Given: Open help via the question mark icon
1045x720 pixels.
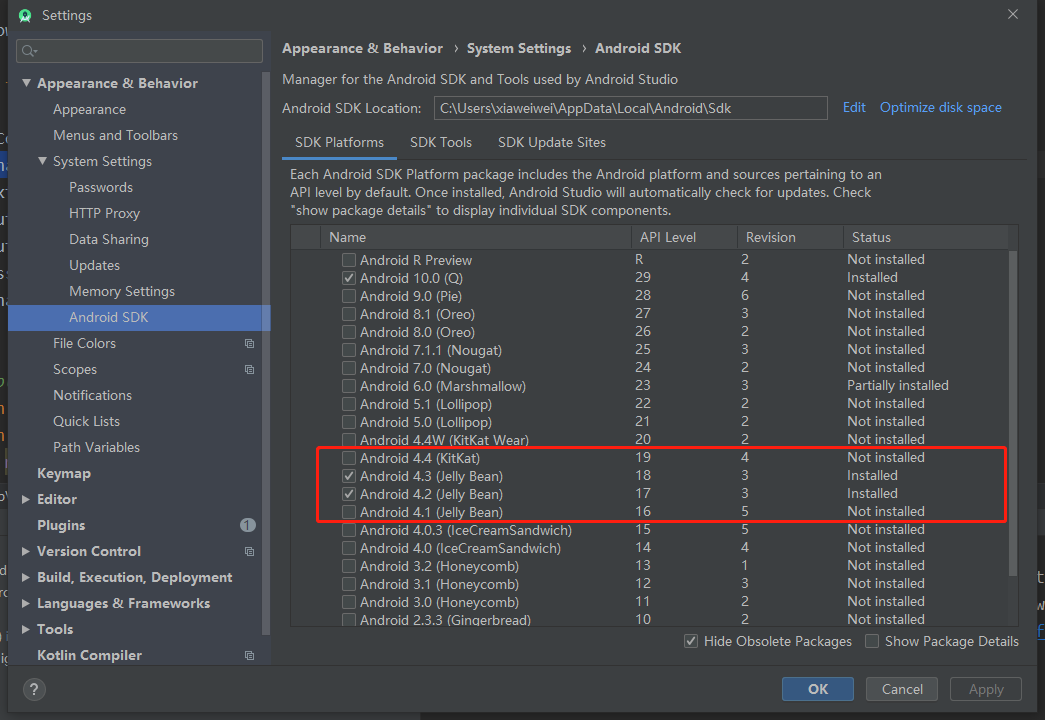Looking at the screenshot, I should click(33, 689).
